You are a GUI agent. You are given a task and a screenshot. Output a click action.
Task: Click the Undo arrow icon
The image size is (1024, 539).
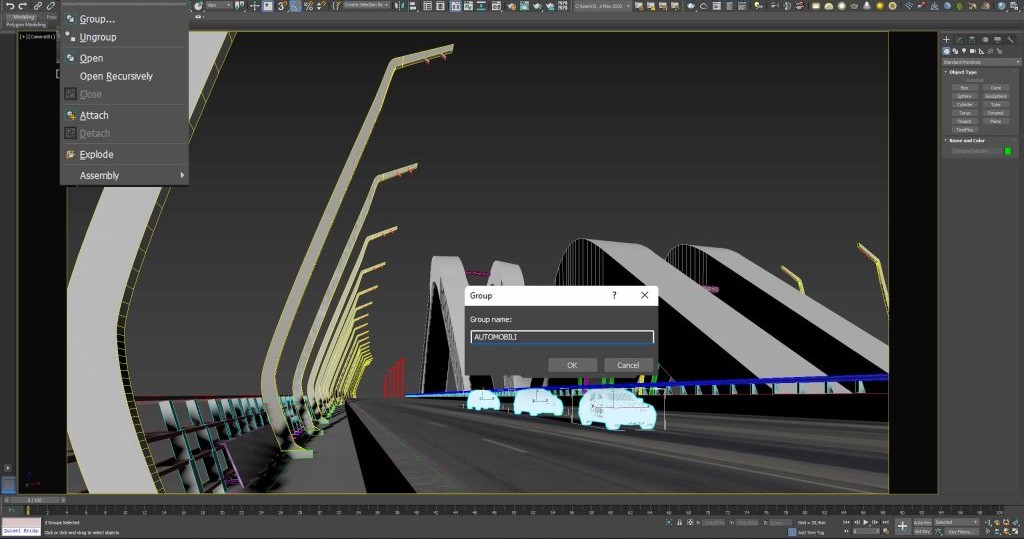[x=10, y=6]
